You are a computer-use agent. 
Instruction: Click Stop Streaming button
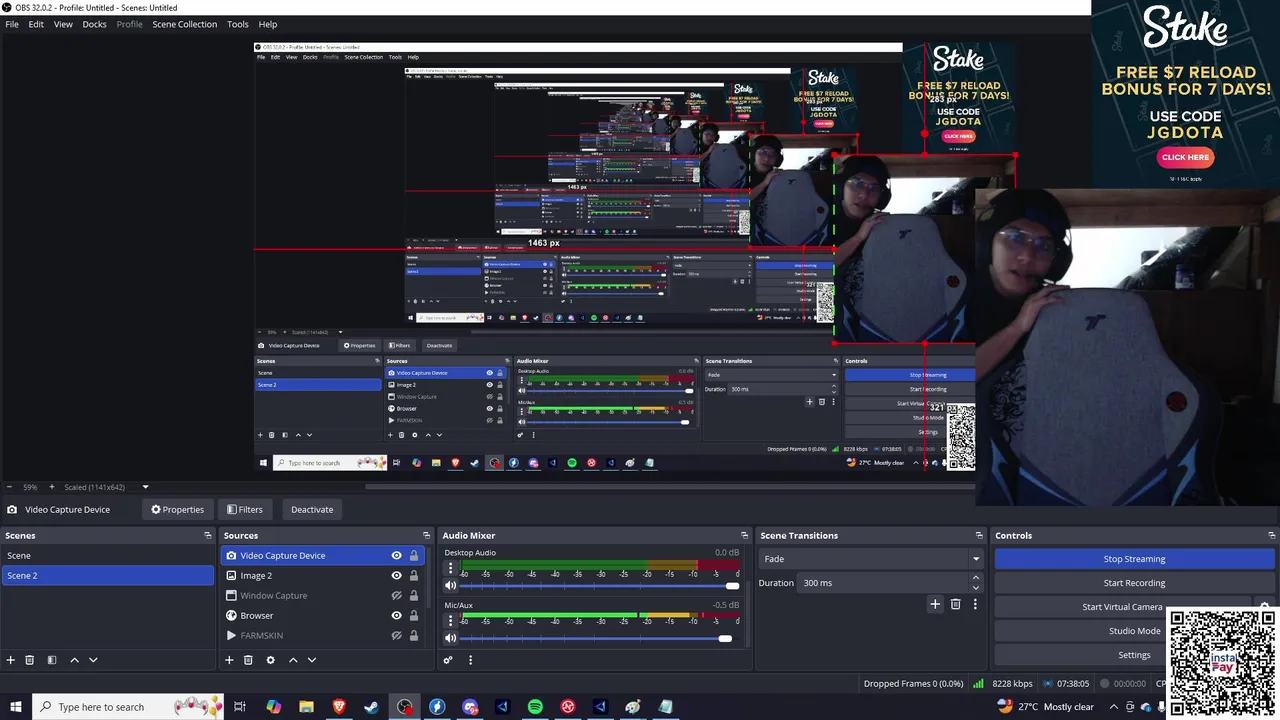pos(1134,559)
